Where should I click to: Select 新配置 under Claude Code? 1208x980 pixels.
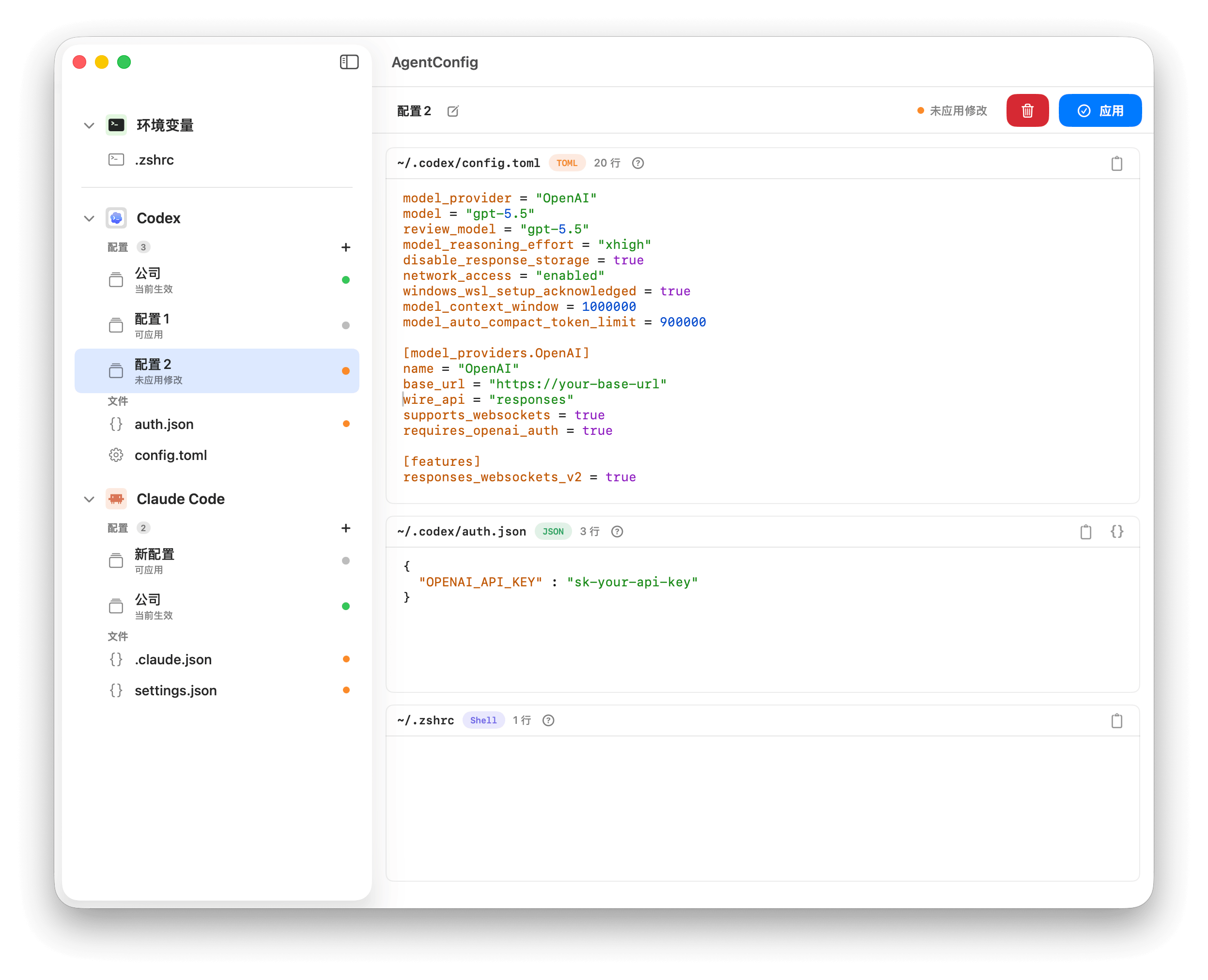point(217,561)
